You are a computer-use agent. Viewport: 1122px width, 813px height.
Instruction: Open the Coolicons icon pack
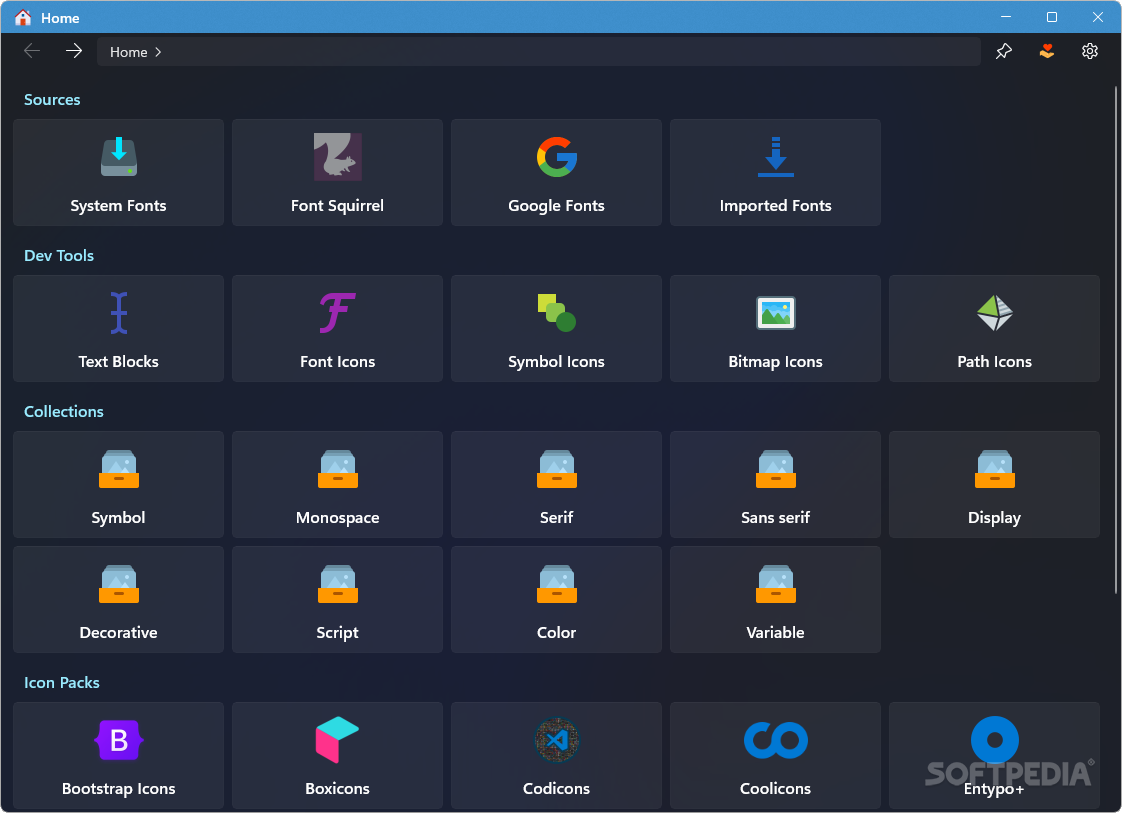click(x=775, y=756)
